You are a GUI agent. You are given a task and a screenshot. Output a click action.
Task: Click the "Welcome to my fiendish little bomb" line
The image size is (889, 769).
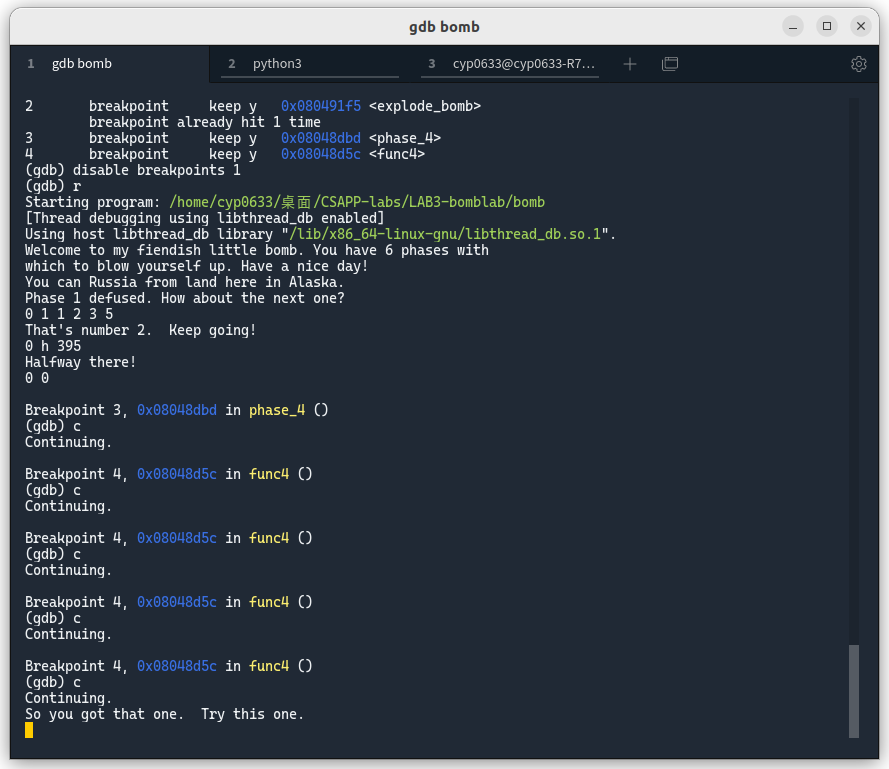[257, 251]
